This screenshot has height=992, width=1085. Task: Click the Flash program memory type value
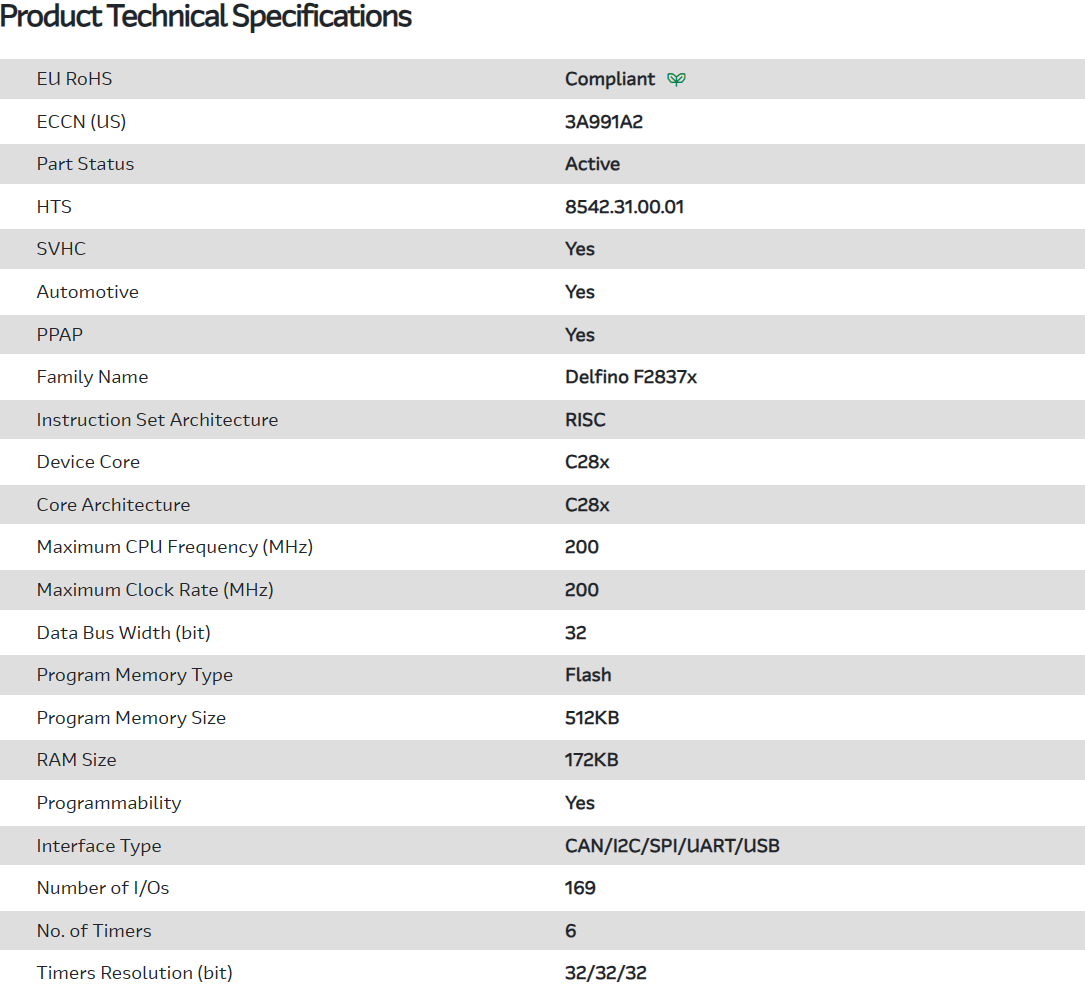click(x=588, y=675)
